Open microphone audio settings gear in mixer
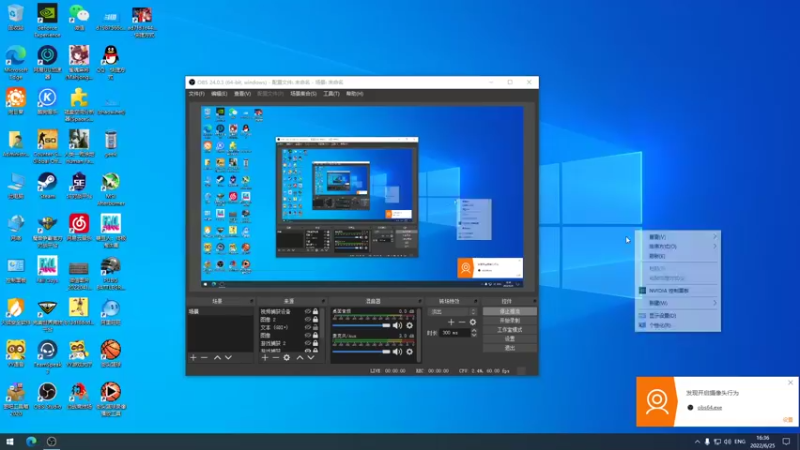This screenshot has height=450, width=800. [409, 352]
